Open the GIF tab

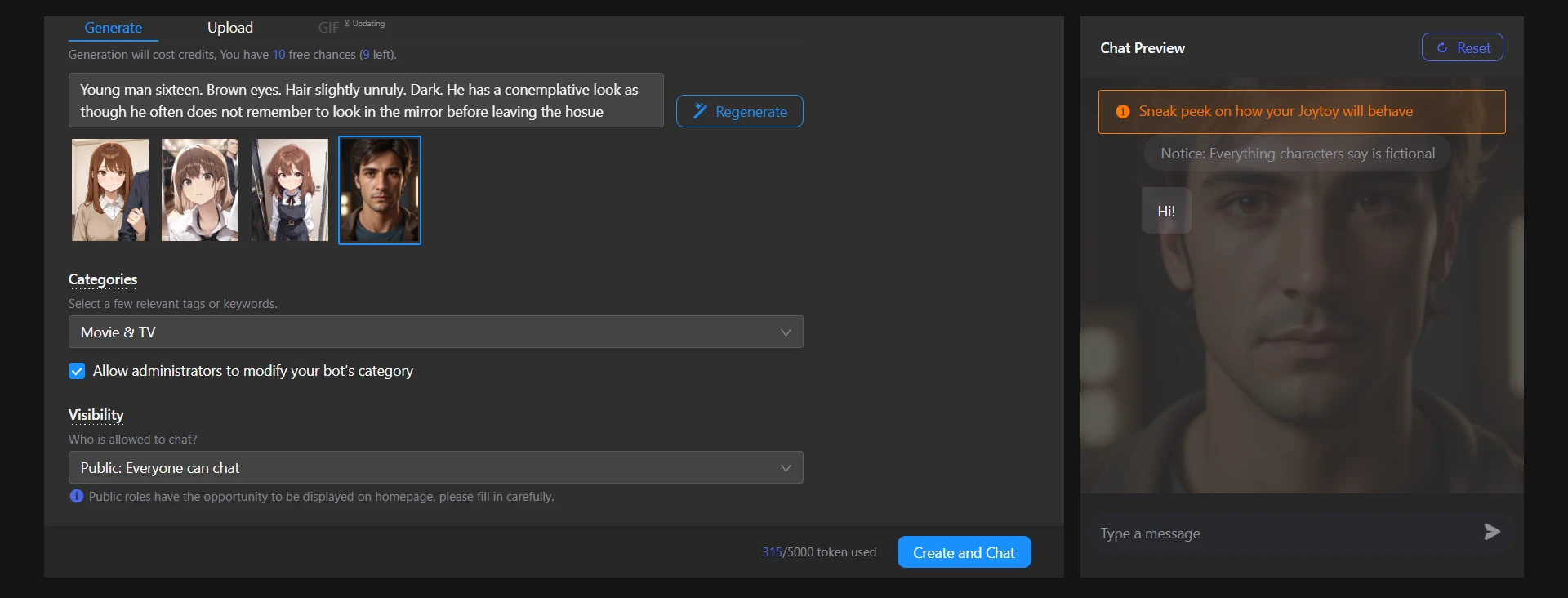(x=328, y=28)
